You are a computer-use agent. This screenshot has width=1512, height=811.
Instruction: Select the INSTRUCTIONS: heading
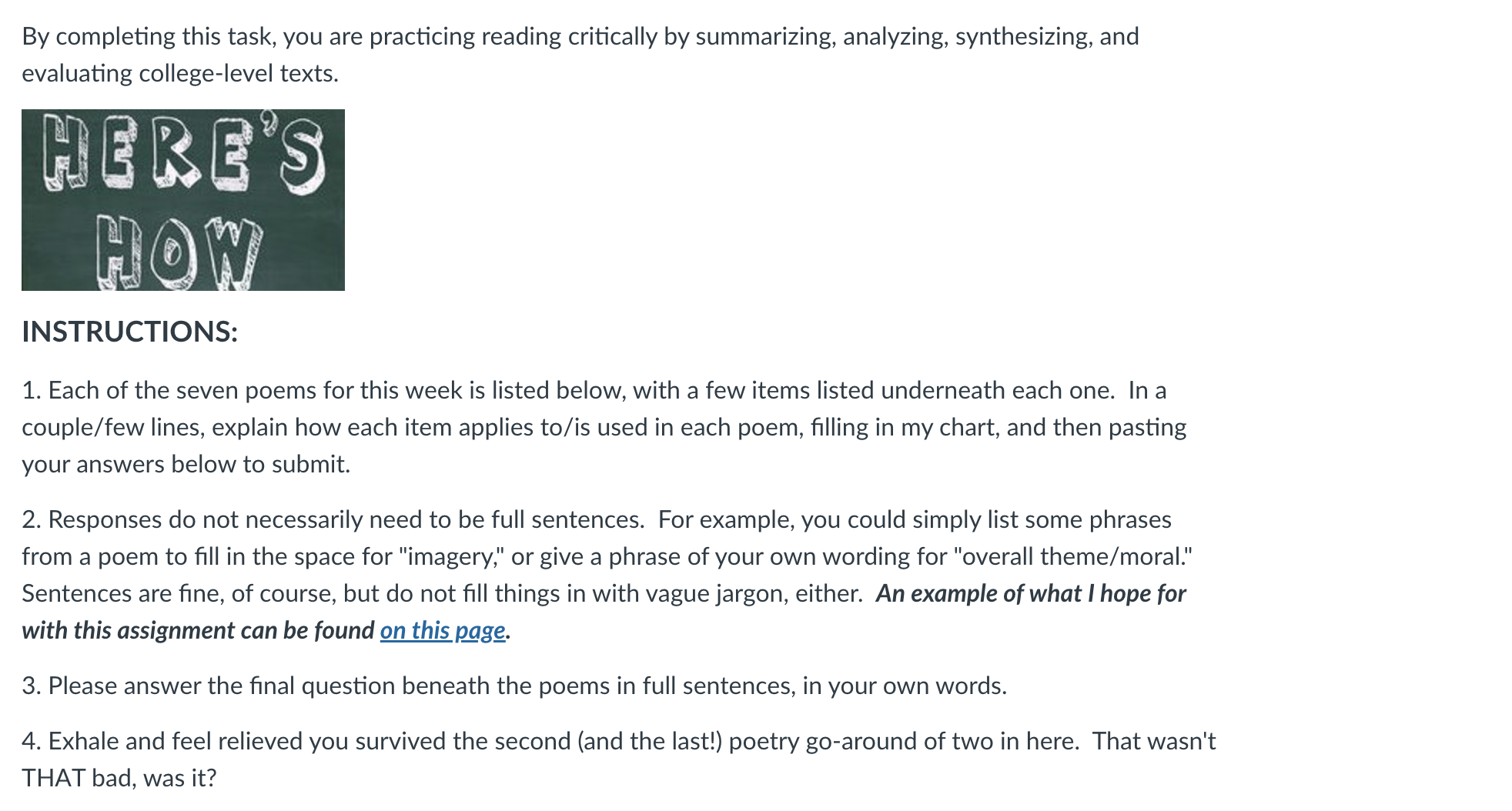pyautogui.click(x=130, y=332)
